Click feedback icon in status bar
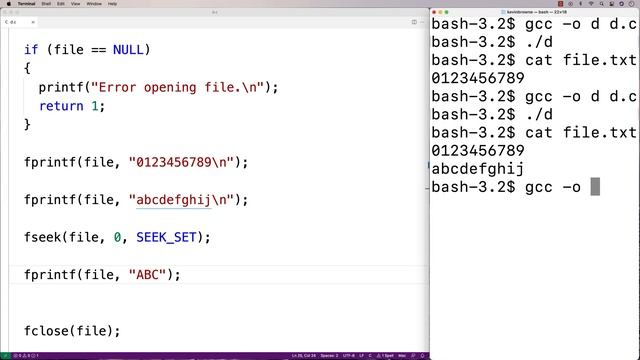The image size is (640, 360). pyautogui.click(x=413, y=356)
